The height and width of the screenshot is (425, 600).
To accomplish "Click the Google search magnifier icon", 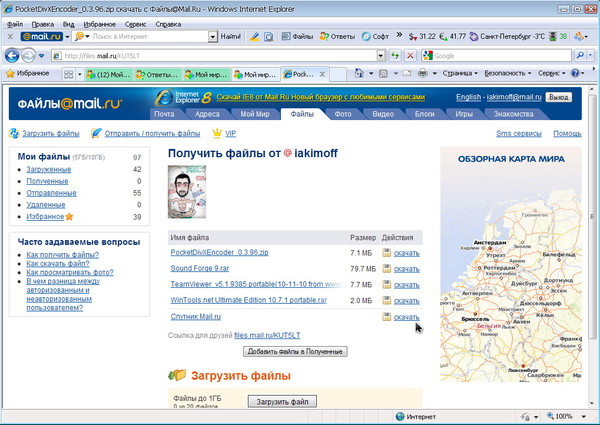I will [x=580, y=56].
